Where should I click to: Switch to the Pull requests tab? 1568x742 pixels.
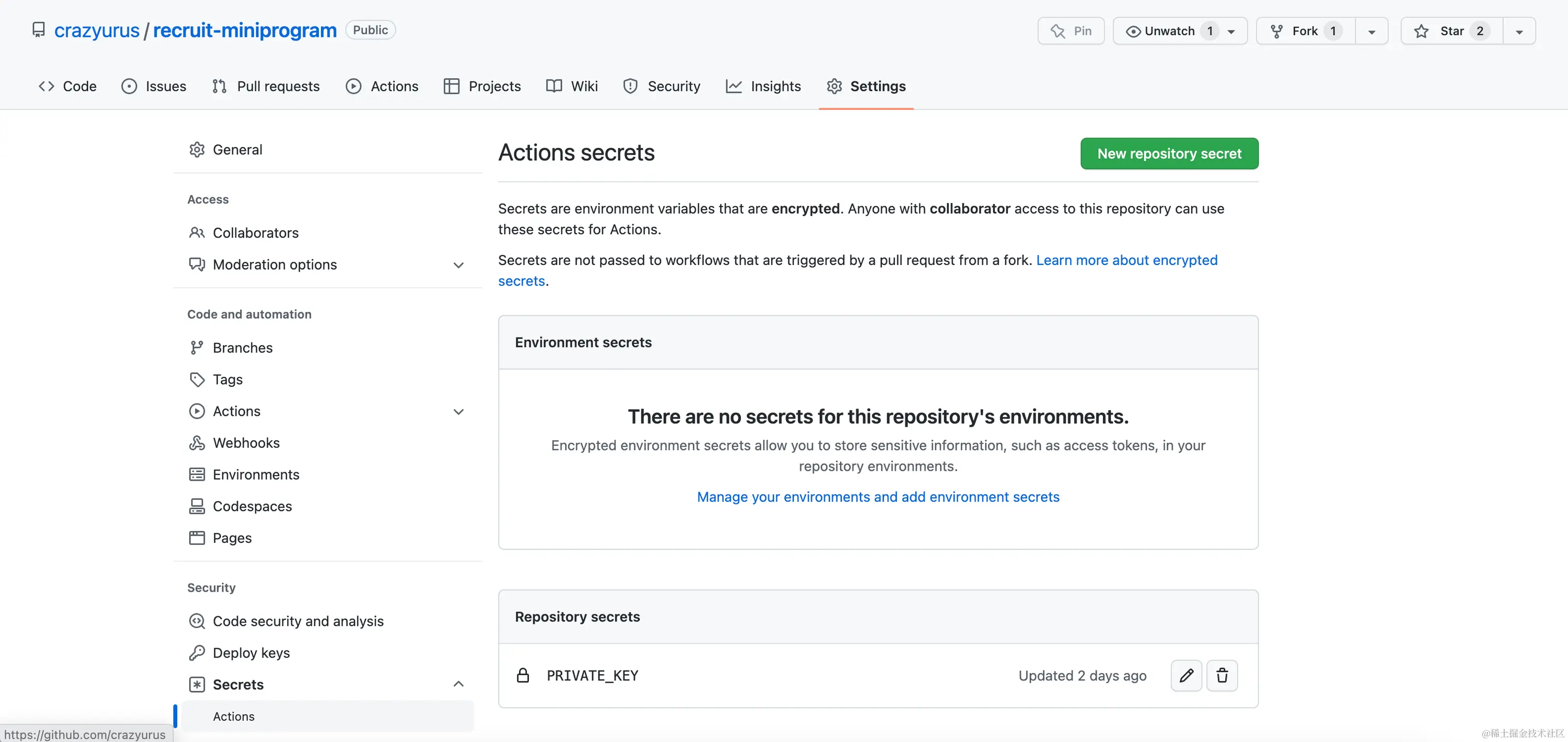[265, 86]
